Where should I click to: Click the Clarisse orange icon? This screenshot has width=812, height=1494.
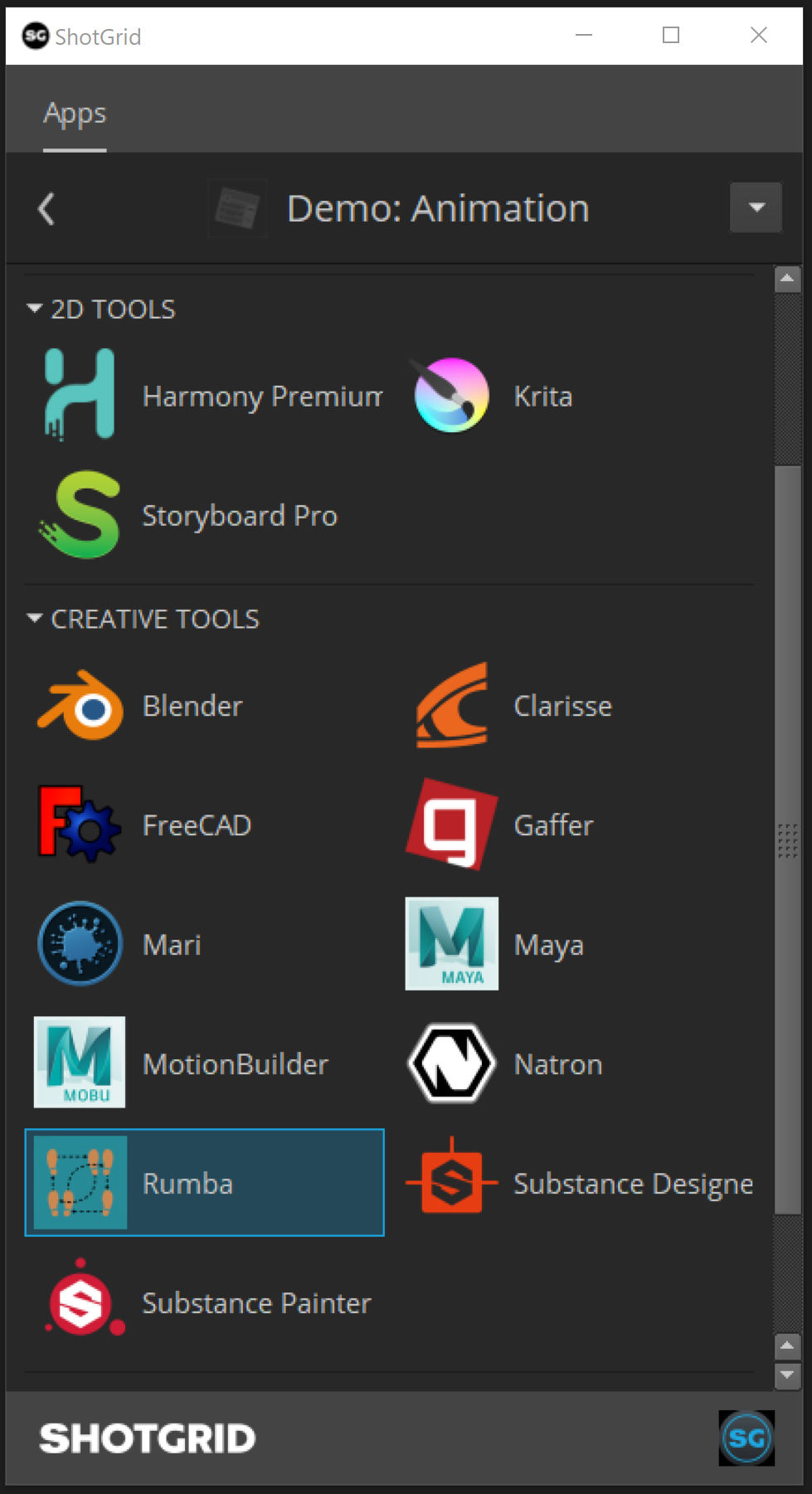(x=452, y=705)
